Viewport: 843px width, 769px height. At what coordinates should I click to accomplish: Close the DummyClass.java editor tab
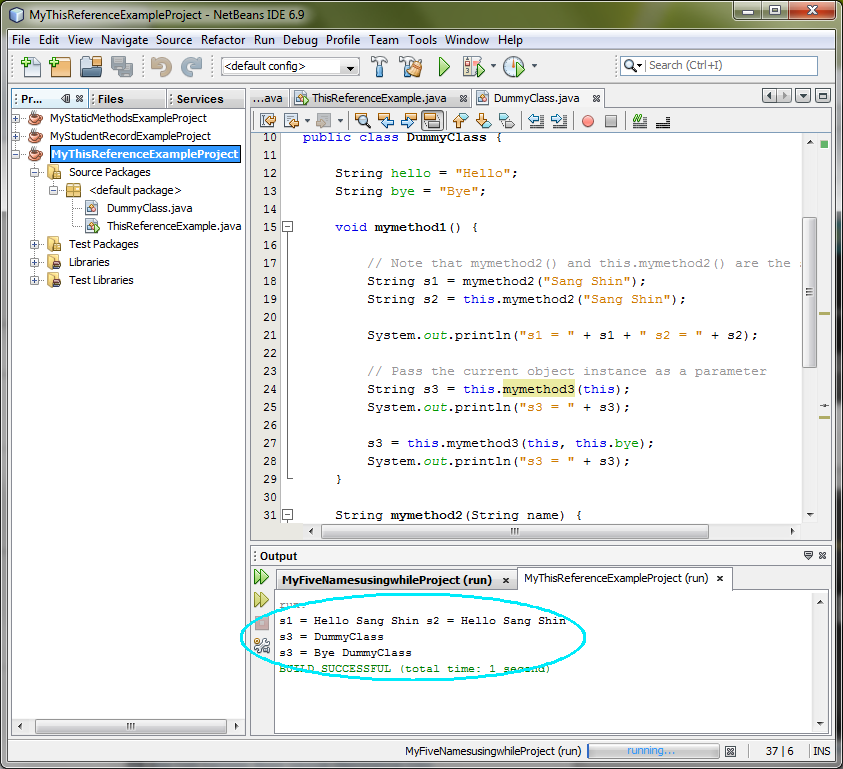click(596, 98)
